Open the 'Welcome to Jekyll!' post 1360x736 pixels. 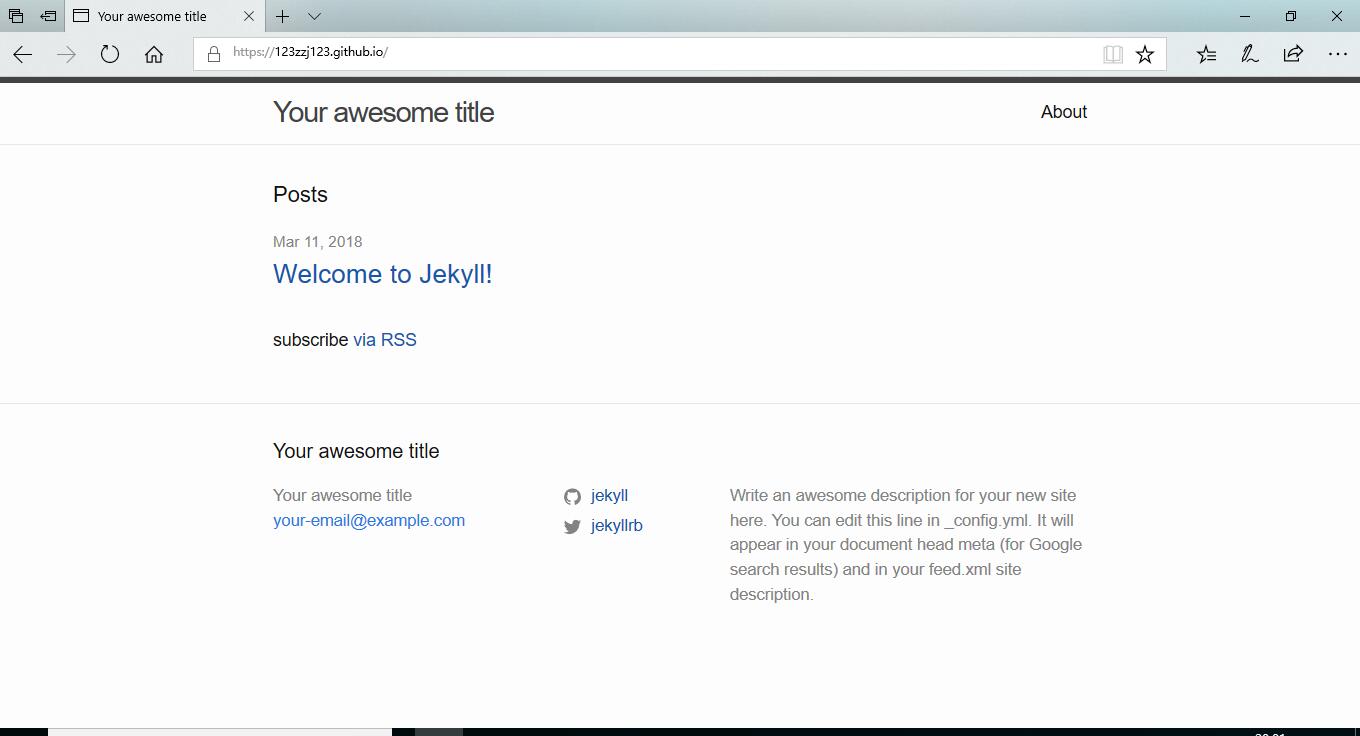[x=382, y=274]
